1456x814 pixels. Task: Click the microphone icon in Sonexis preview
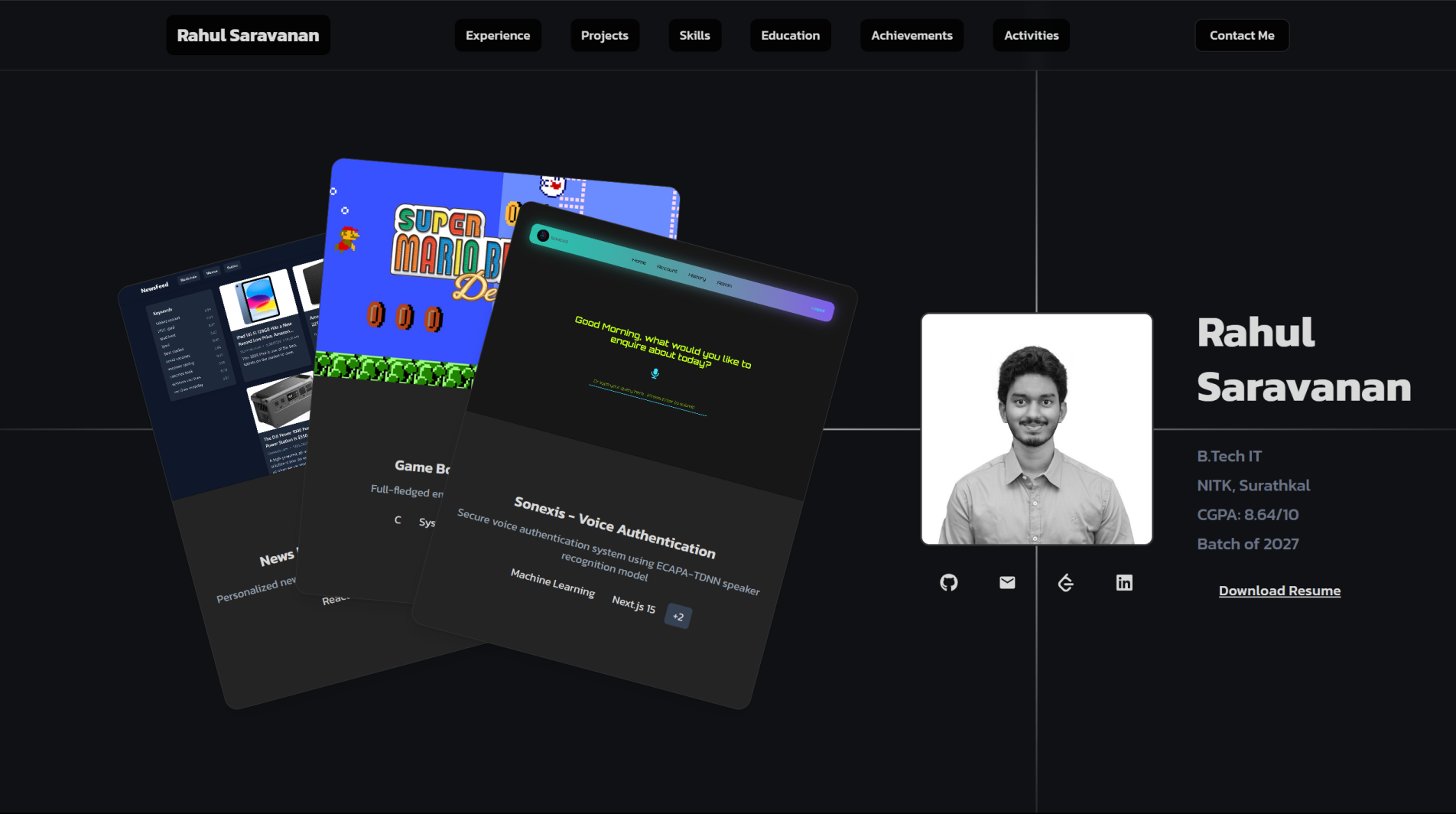655,373
